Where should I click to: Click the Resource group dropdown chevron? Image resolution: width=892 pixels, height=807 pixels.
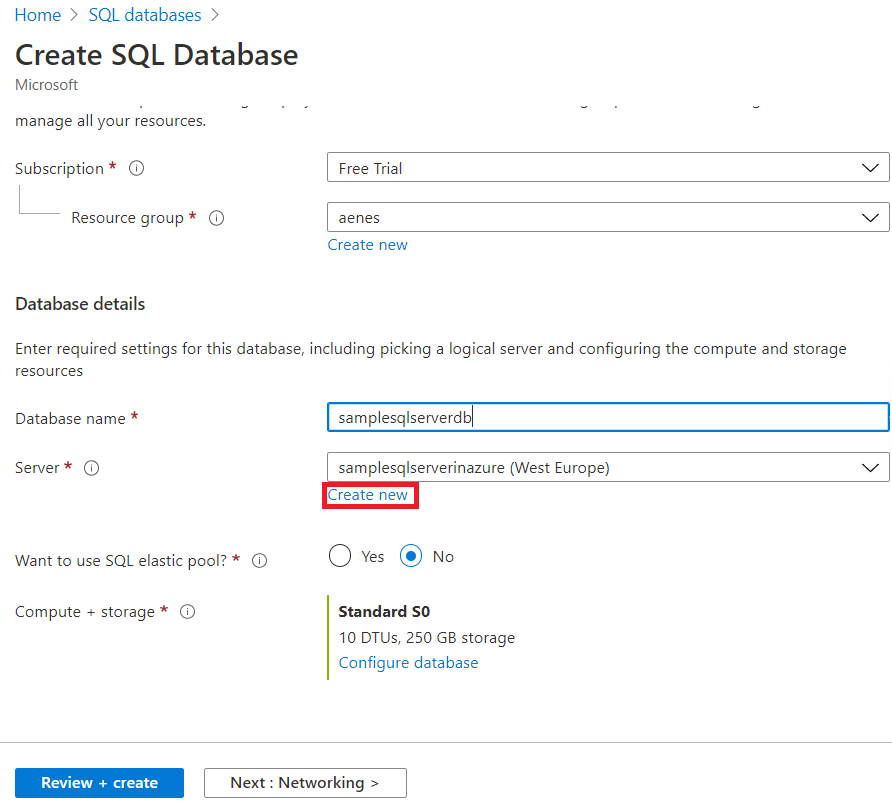pos(871,217)
